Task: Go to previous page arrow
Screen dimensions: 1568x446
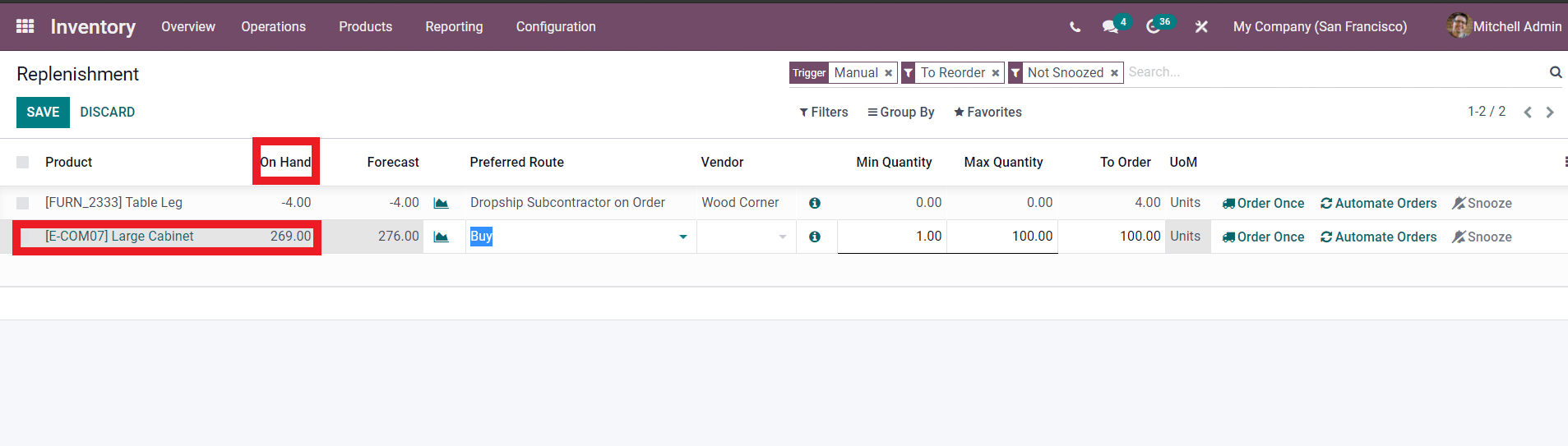Action: click(x=1527, y=113)
